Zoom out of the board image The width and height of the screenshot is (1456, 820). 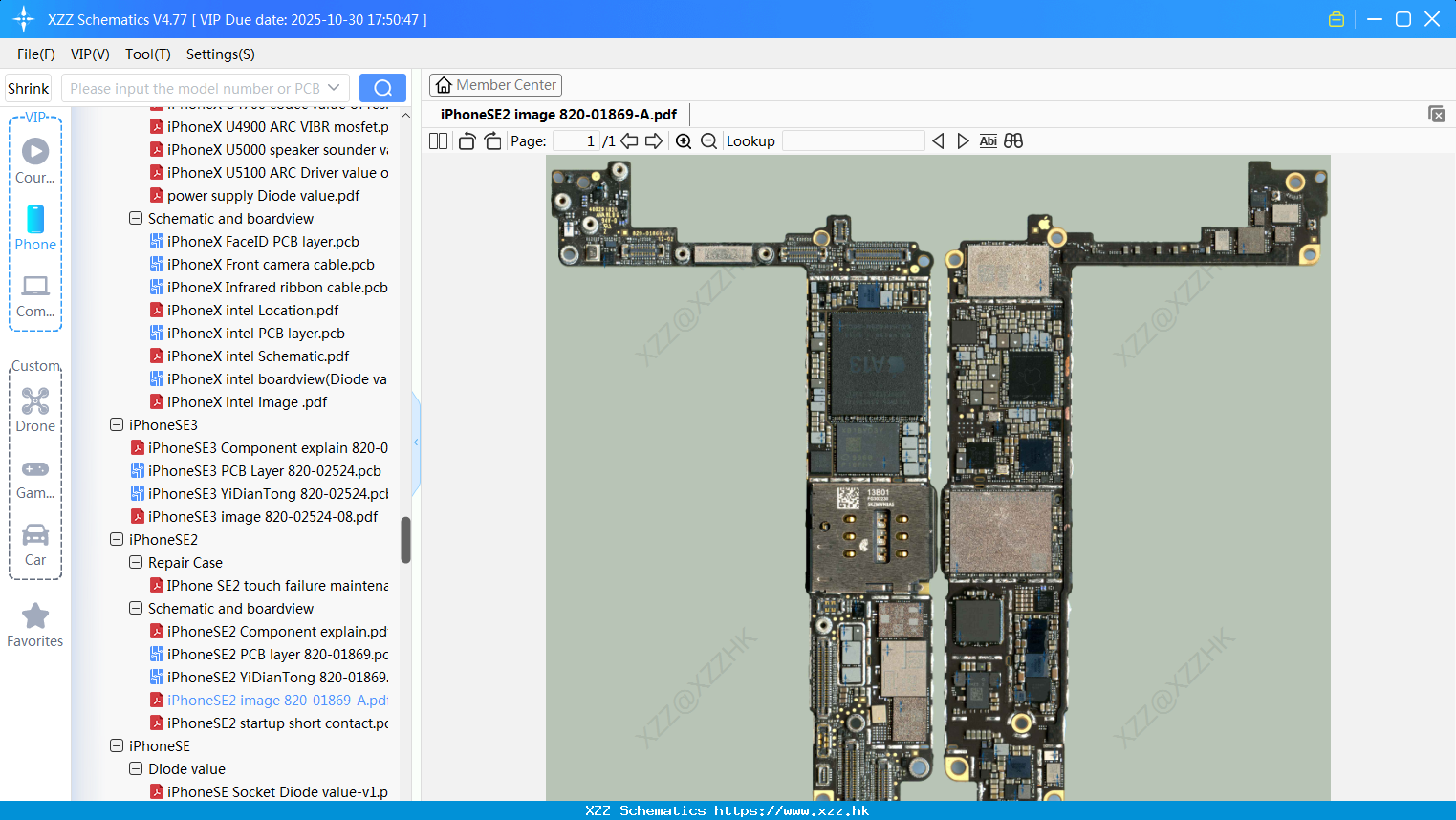tap(708, 141)
